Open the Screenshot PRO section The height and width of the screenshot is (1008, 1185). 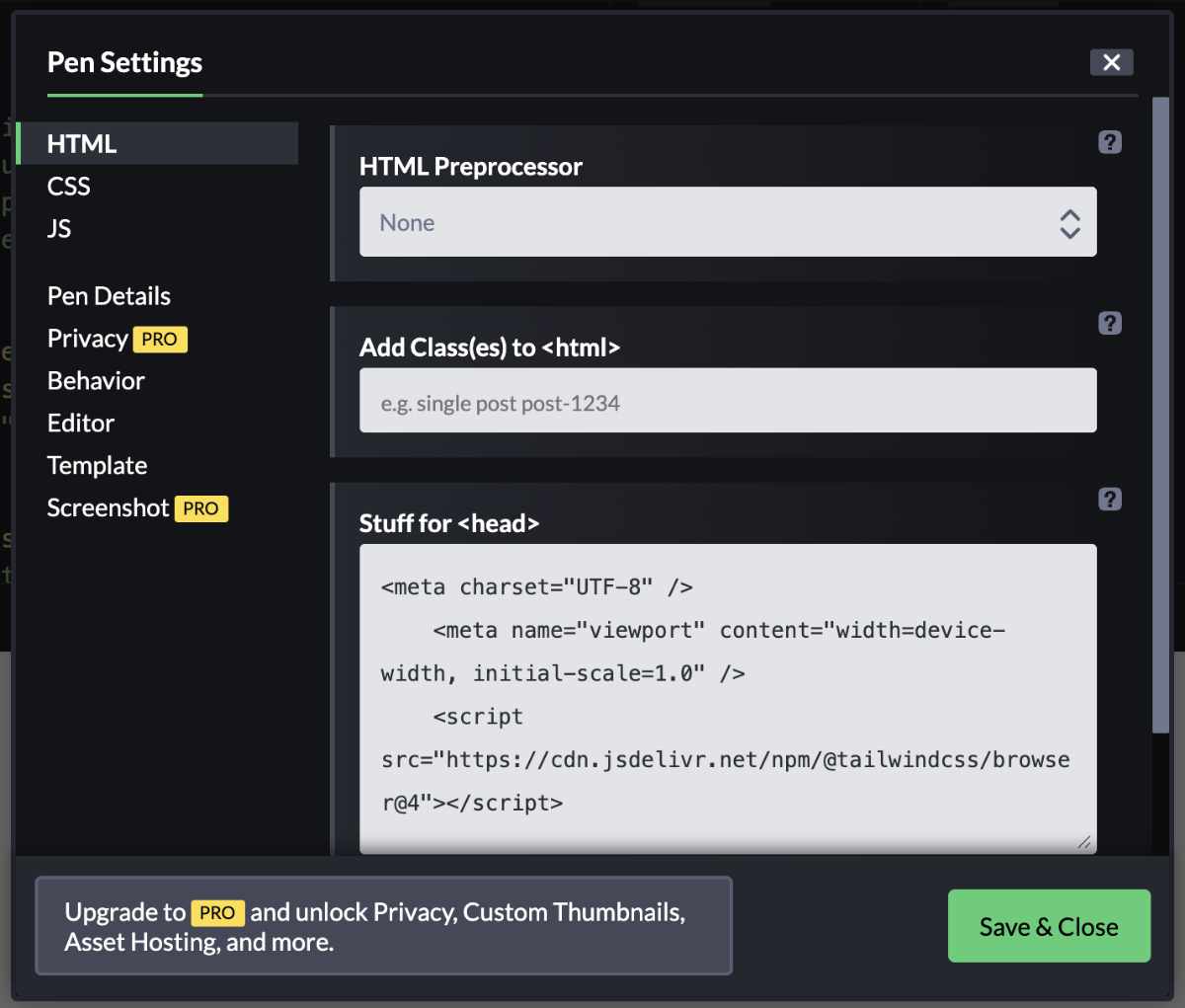(137, 508)
